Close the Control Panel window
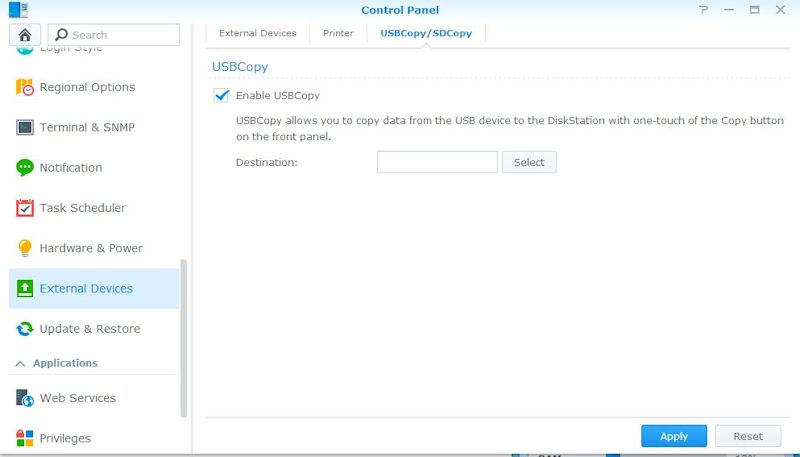800x457 pixels. click(781, 10)
